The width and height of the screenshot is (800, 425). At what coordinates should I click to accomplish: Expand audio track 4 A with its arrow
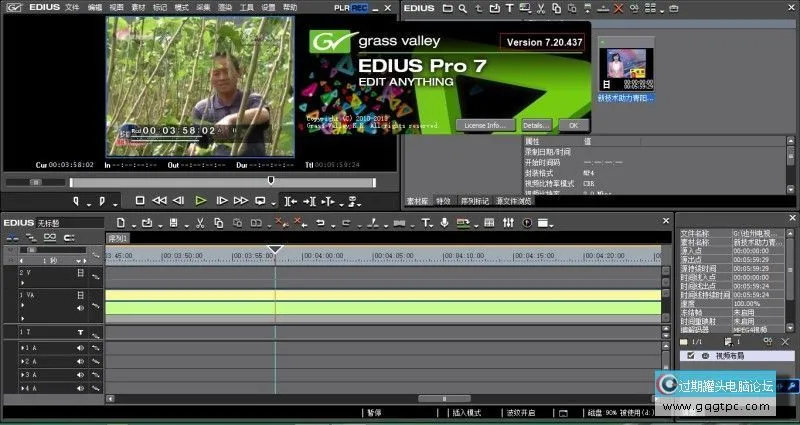point(22,388)
